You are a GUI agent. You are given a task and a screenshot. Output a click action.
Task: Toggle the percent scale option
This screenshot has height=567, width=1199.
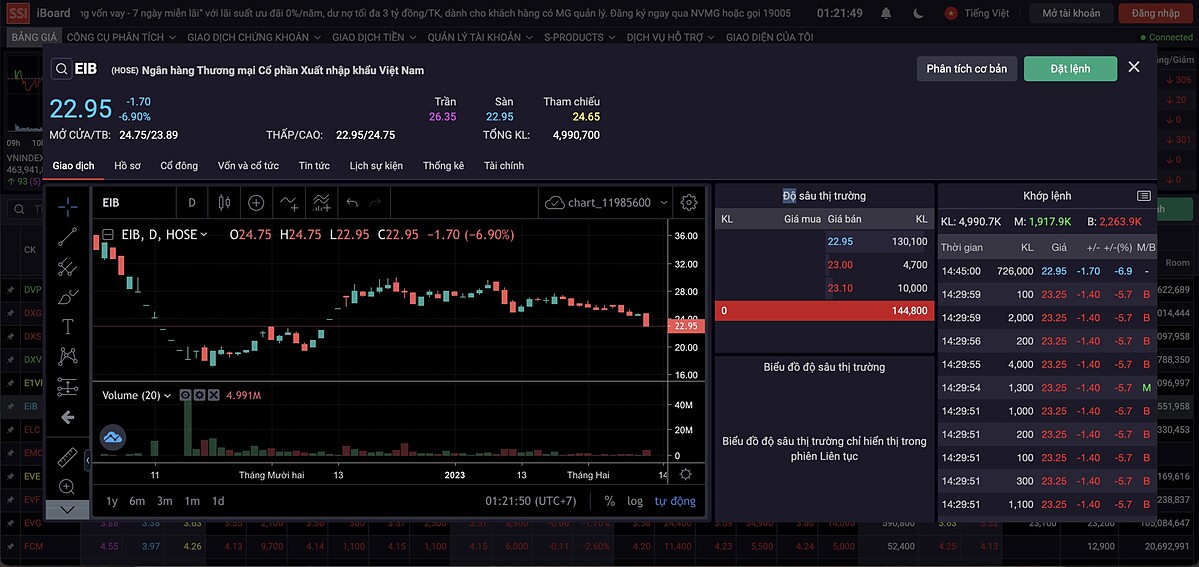point(609,501)
